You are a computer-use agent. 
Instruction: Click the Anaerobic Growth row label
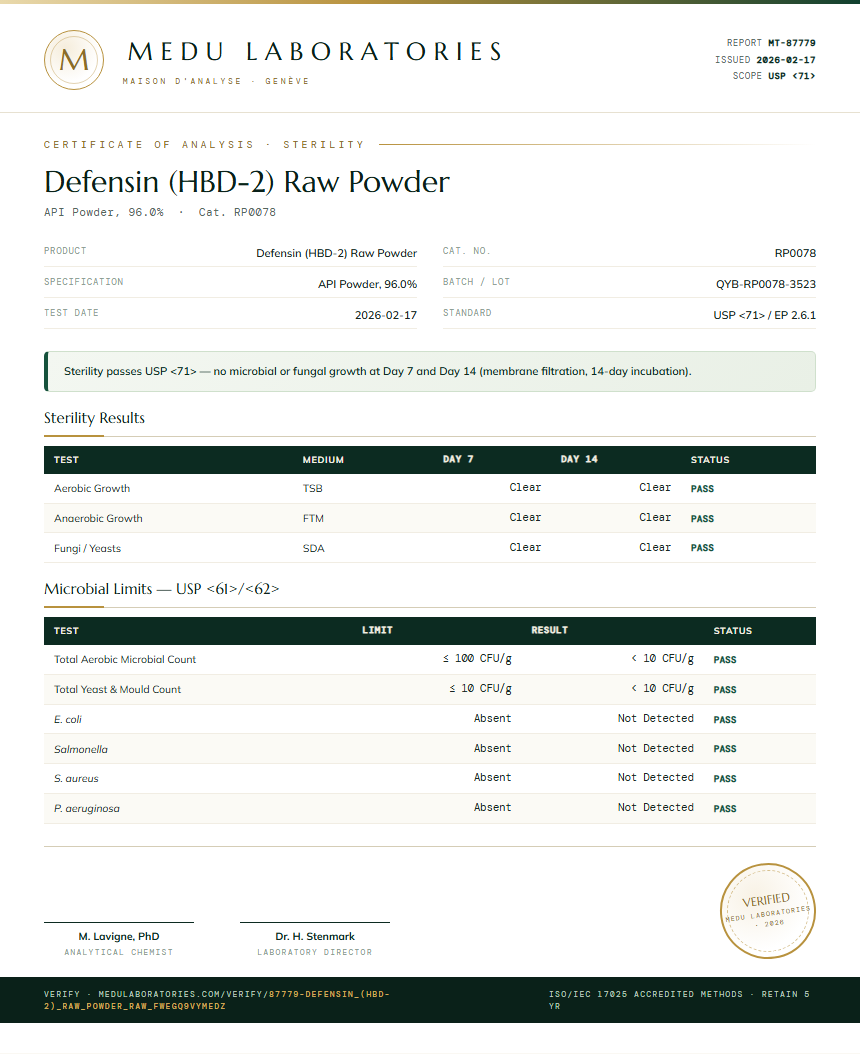pos(98,518)
